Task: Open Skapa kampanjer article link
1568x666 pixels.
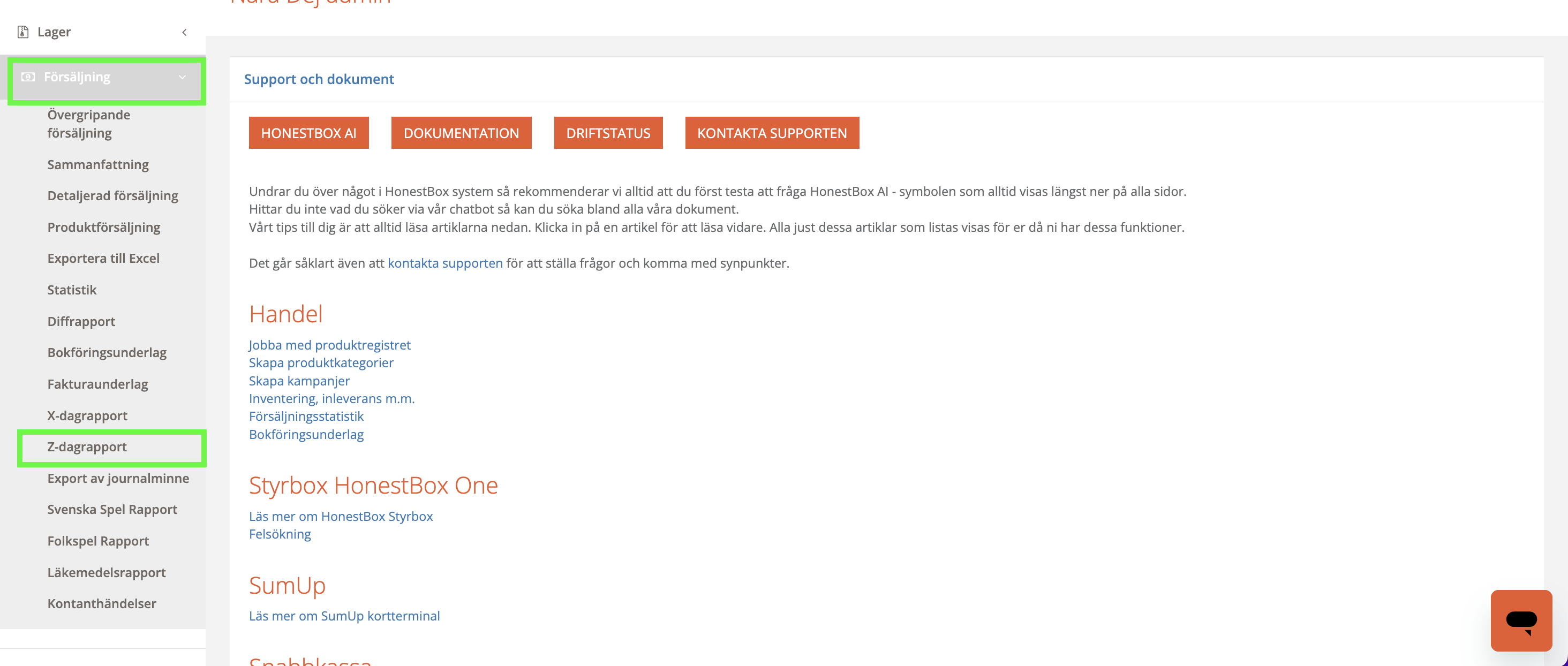Action: pyautogui.click(x=299, y=381)
